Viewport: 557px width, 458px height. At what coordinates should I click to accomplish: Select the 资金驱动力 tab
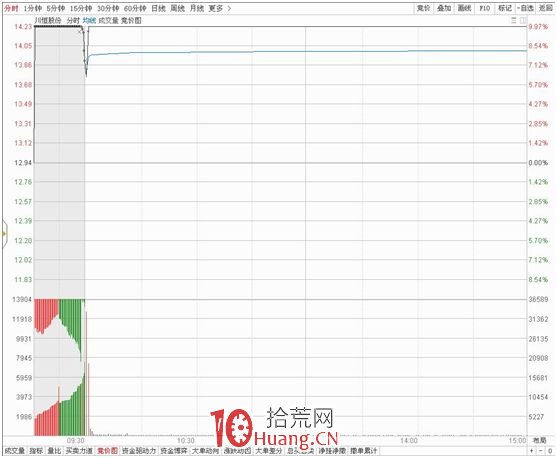pyautogui.click(x=139, y=451)
